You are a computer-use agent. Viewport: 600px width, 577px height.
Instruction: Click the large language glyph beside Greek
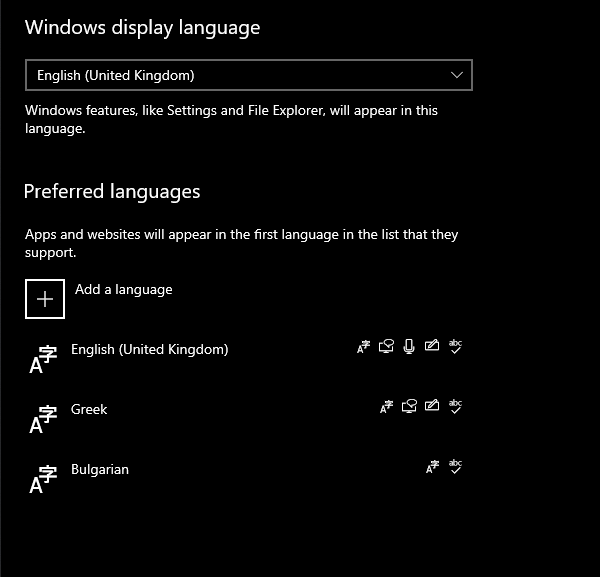tap(43, 419)
